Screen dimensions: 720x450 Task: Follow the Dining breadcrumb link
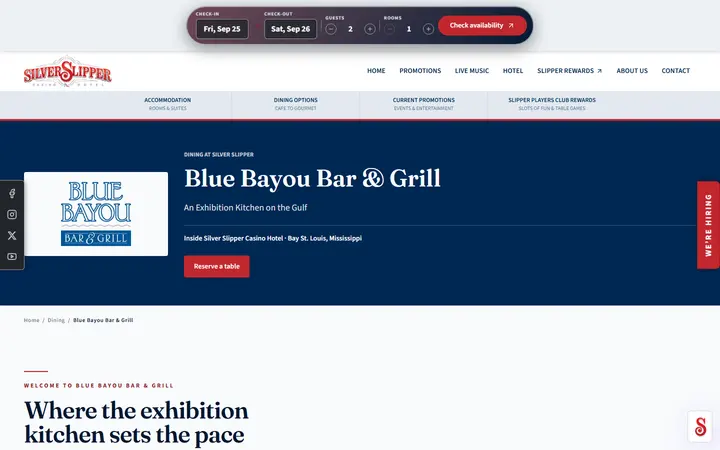pyautogui.click(x=56, y=320)
